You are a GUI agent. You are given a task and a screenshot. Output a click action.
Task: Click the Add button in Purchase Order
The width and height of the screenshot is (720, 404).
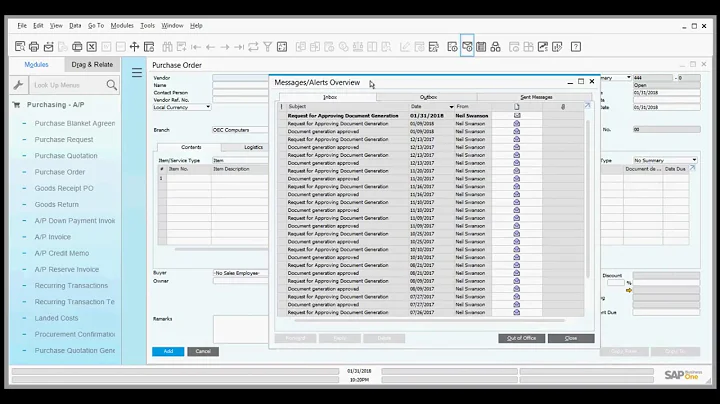(168, 351)
